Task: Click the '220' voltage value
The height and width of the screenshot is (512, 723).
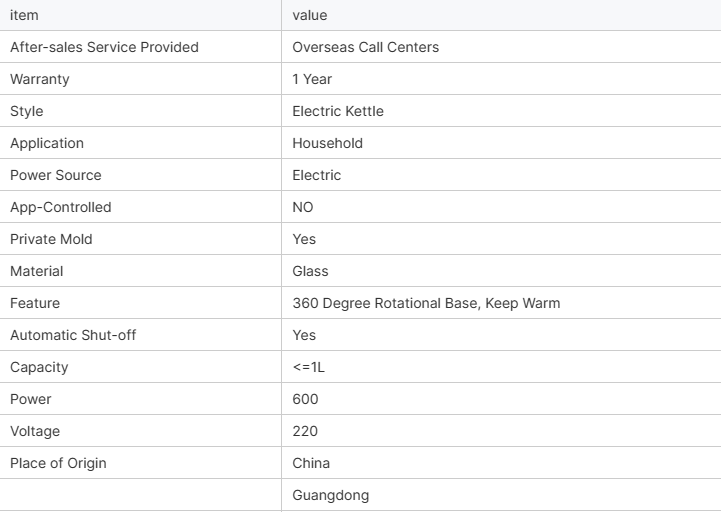Action: click(x=305, y=431)
